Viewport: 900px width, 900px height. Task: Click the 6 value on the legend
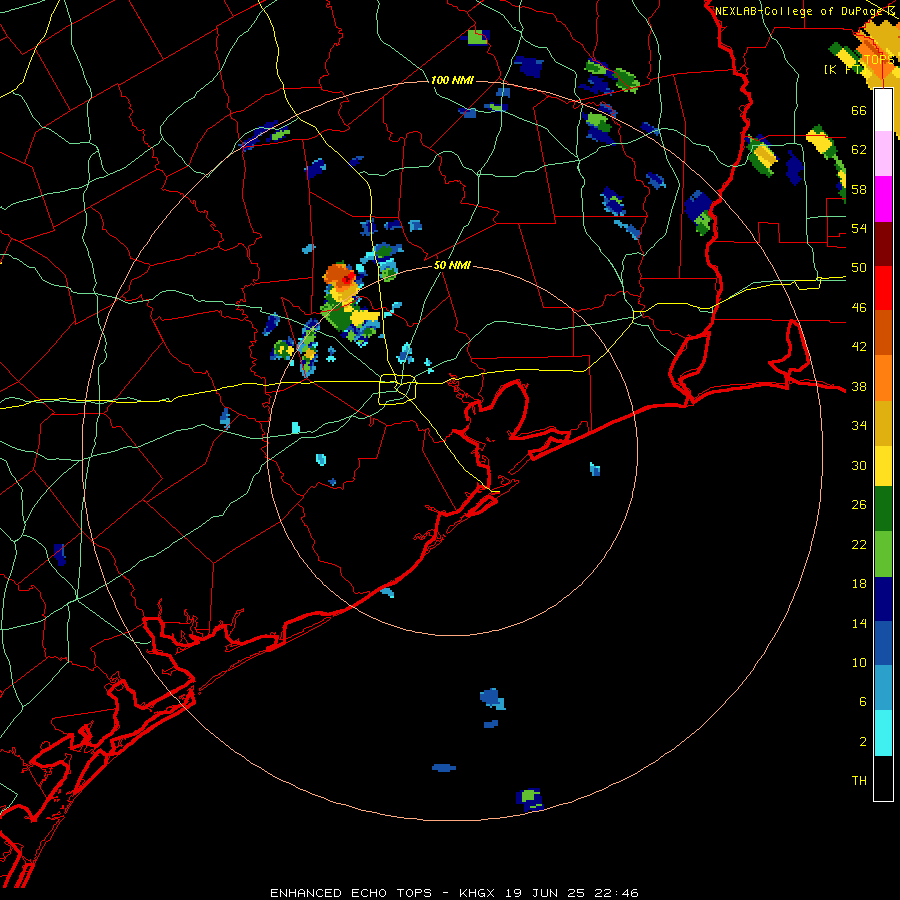click(862, 702)
